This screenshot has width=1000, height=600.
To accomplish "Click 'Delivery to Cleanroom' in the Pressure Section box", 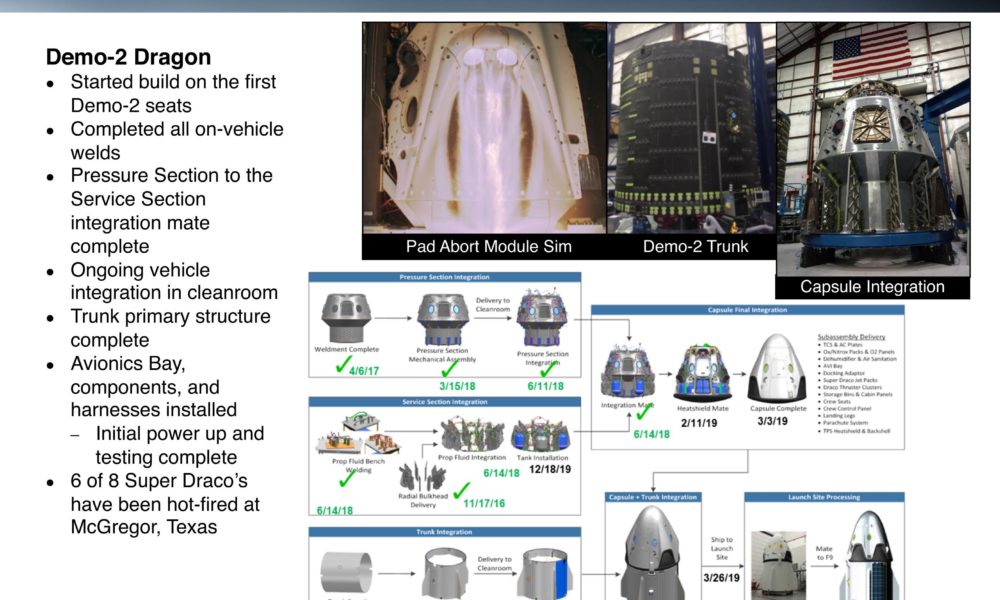I will 493,305.
